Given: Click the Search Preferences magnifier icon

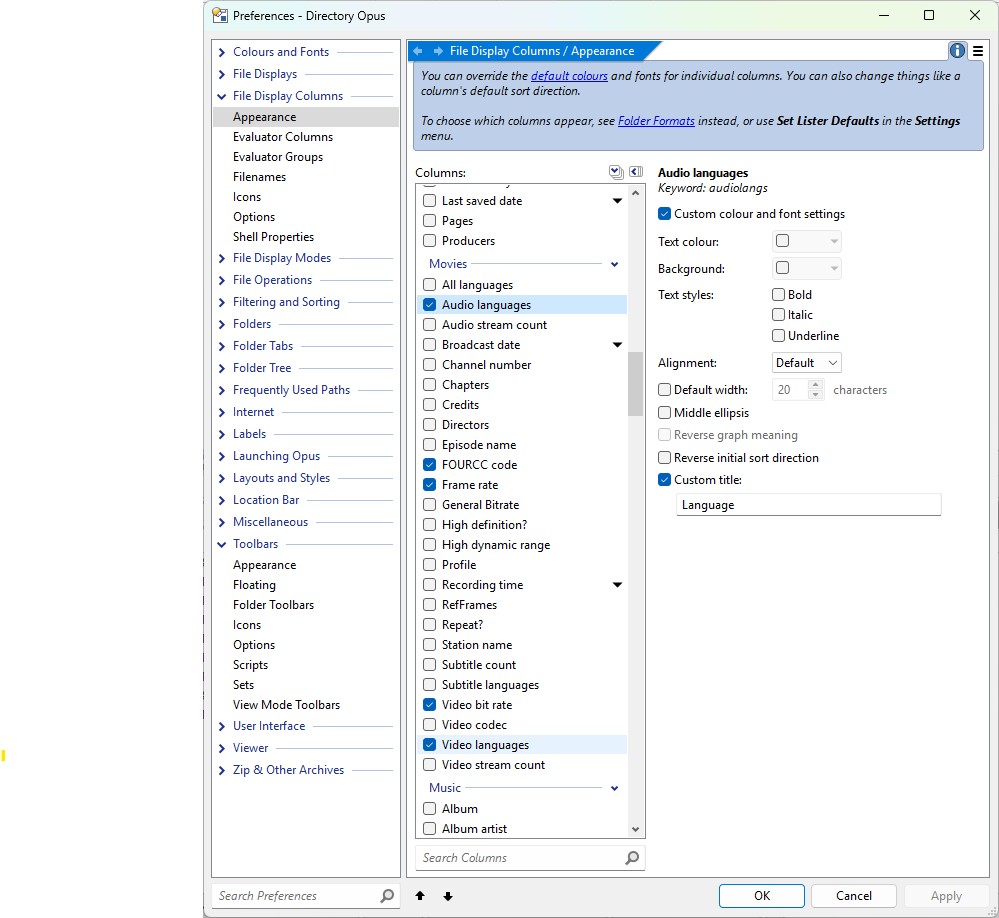Looking at the screenshot, I should 387,896.
